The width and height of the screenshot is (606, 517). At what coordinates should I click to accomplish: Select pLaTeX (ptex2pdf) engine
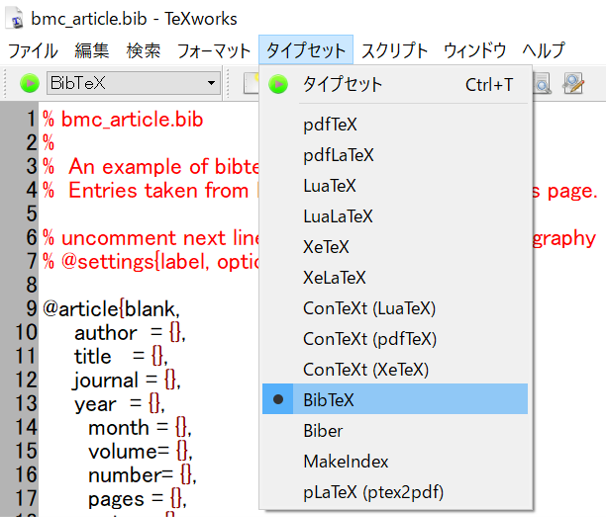click(x=395, y=492)
